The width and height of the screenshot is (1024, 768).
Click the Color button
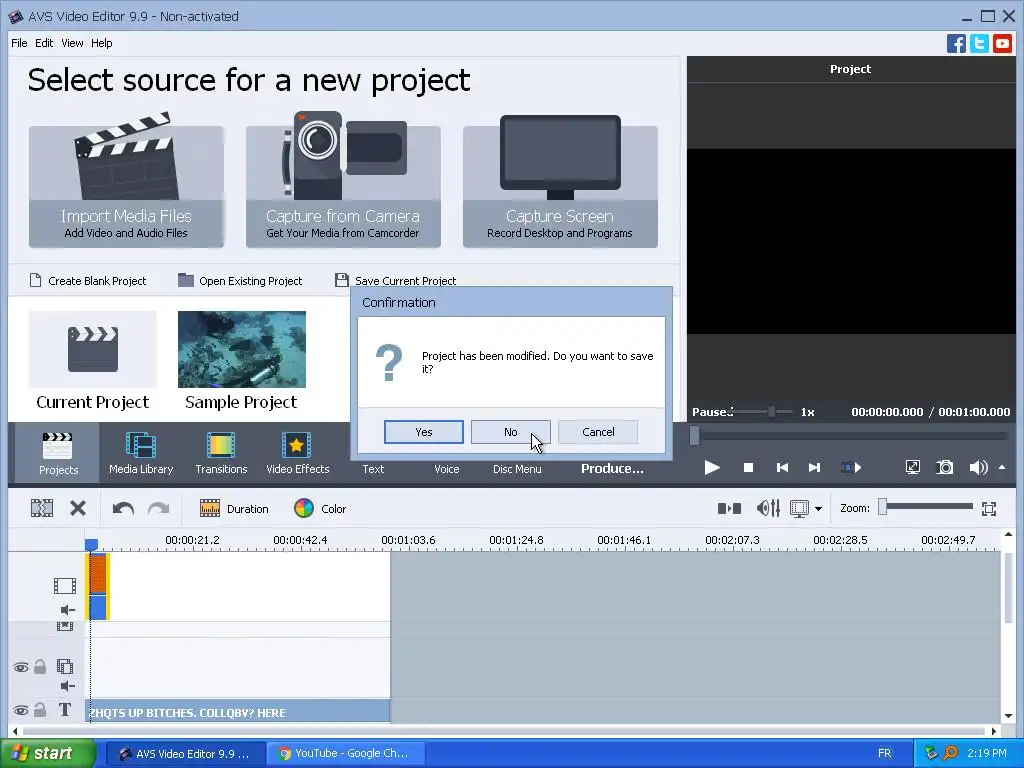(x=320, y=509)
